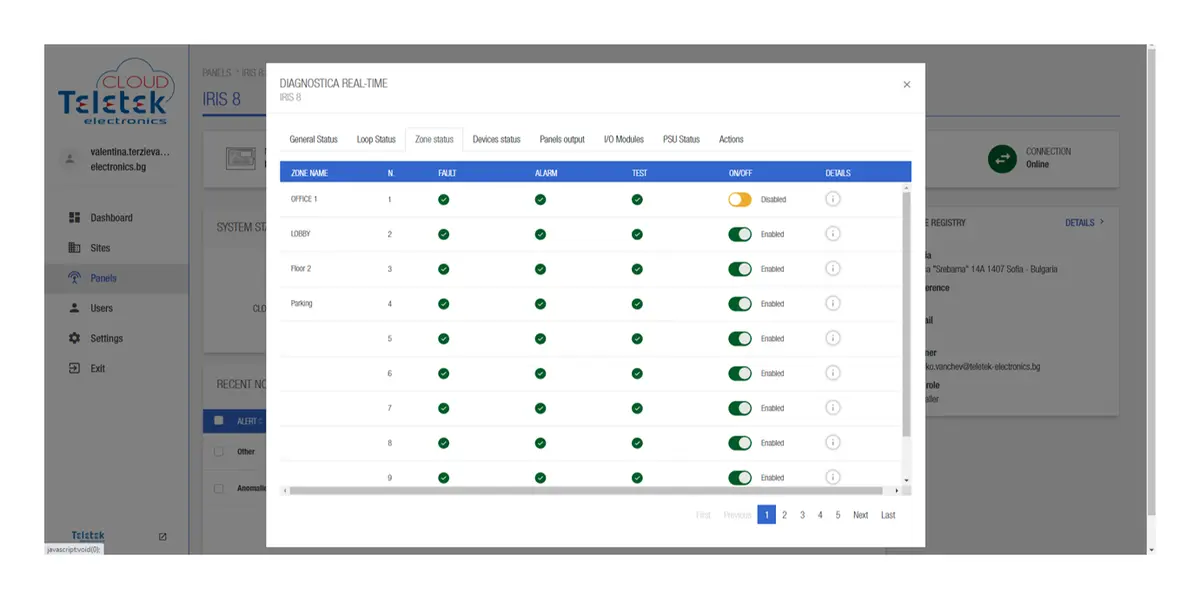Jump to the Last page
The height and width of the screenshot is (599, 1200).
pyautogui.click(x=888, y=515)
